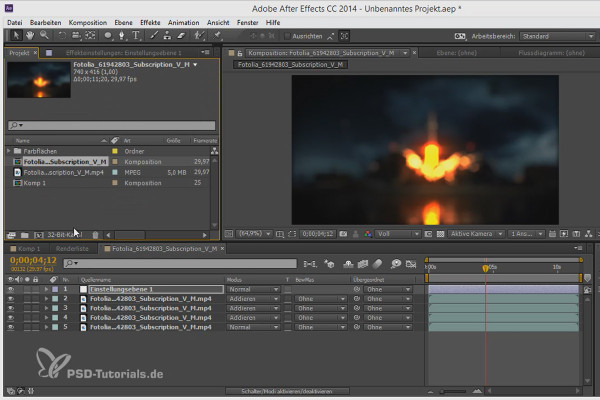Open the Animation menu
Viewport: 600px width, 400px height.
point(183,23)
